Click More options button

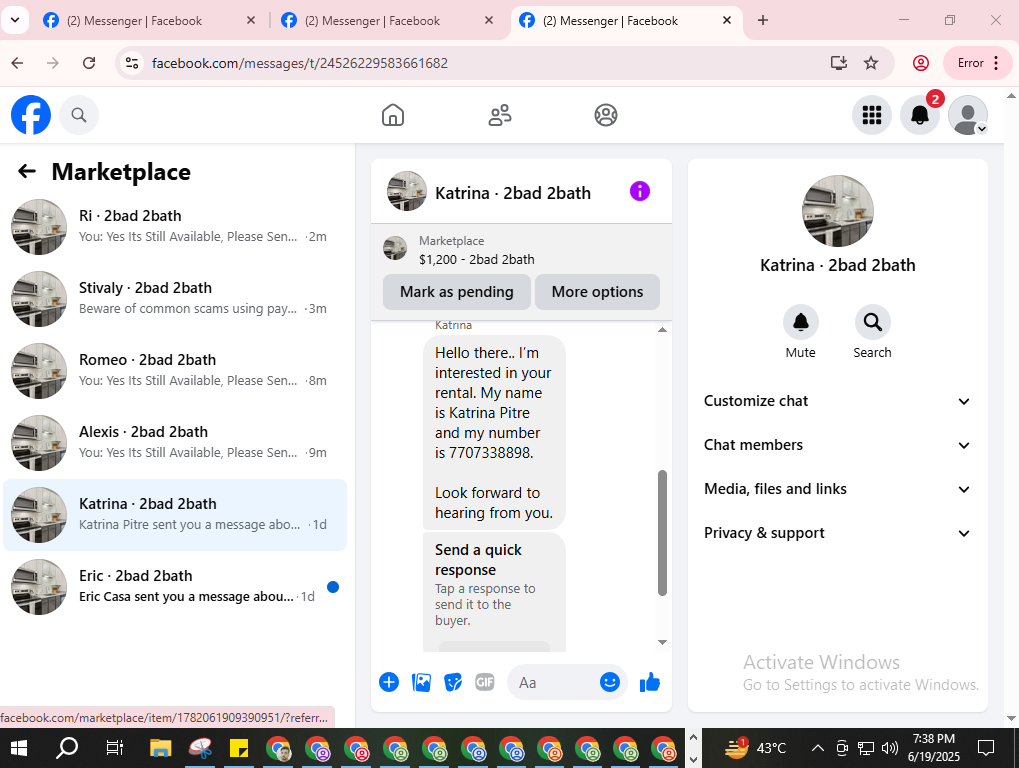coord(597,292)
